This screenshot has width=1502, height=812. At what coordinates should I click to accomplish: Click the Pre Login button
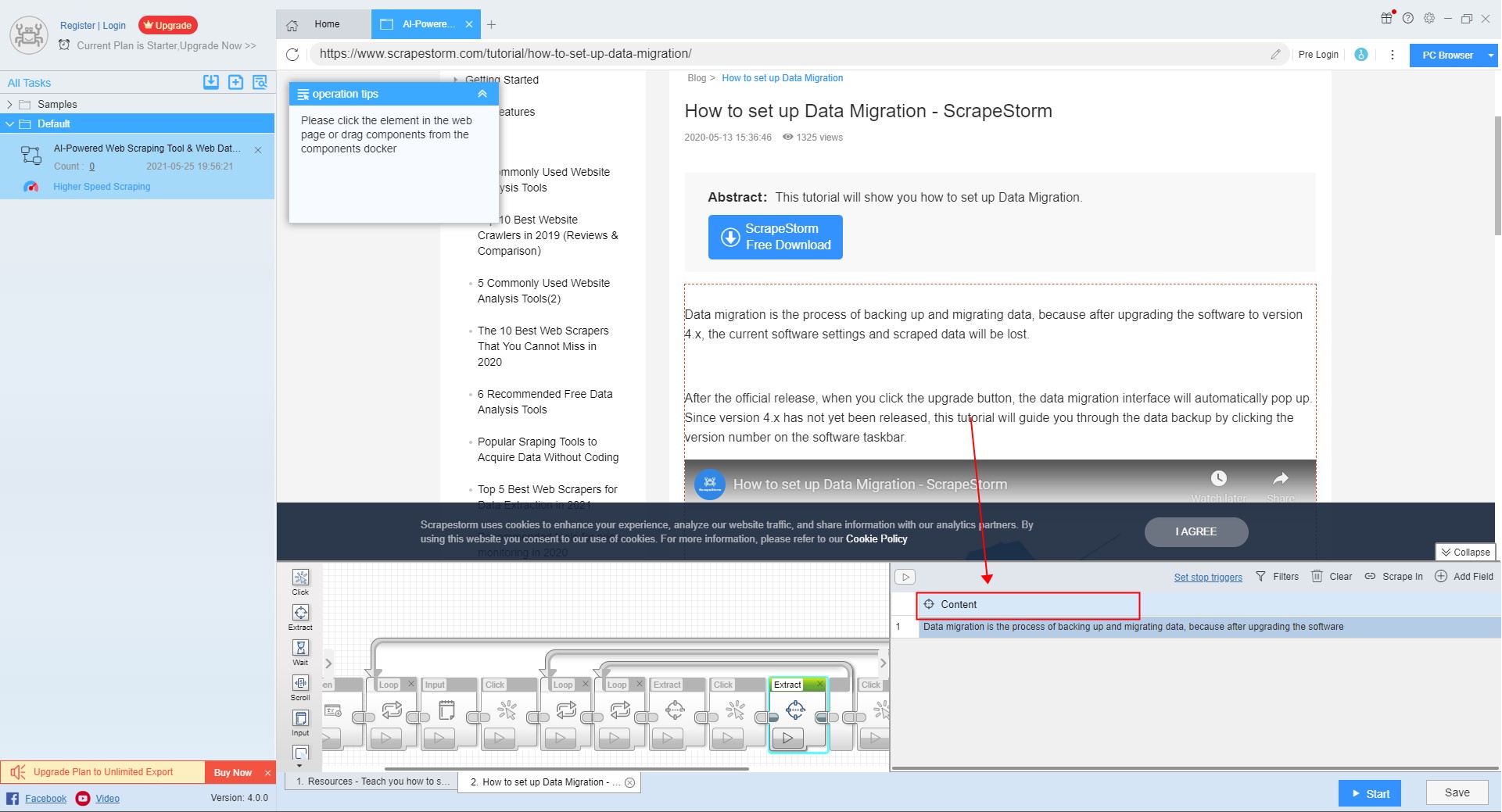coord(1318,55)
